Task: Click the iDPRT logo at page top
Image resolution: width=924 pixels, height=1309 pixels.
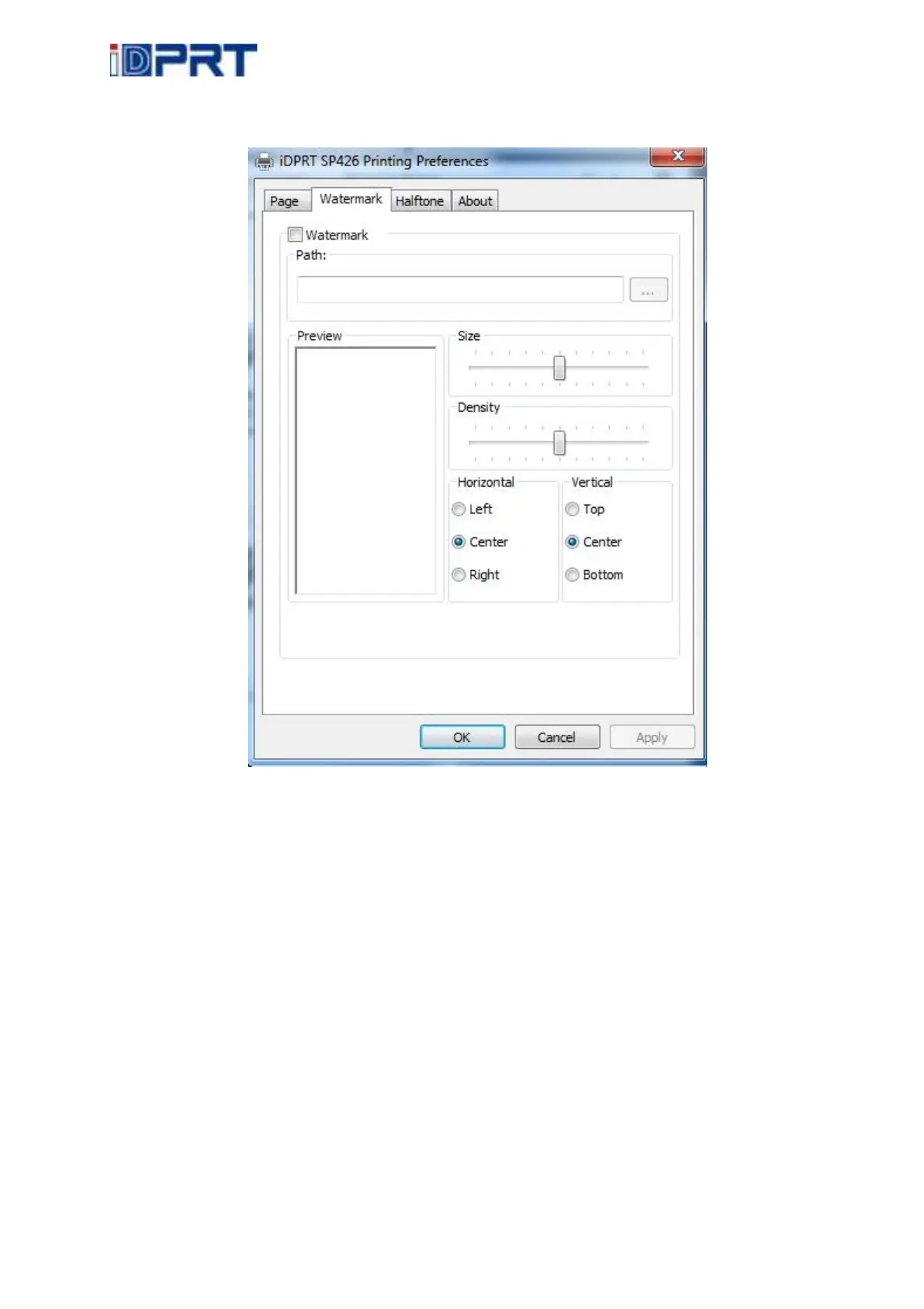Action: tap(183, 60)
